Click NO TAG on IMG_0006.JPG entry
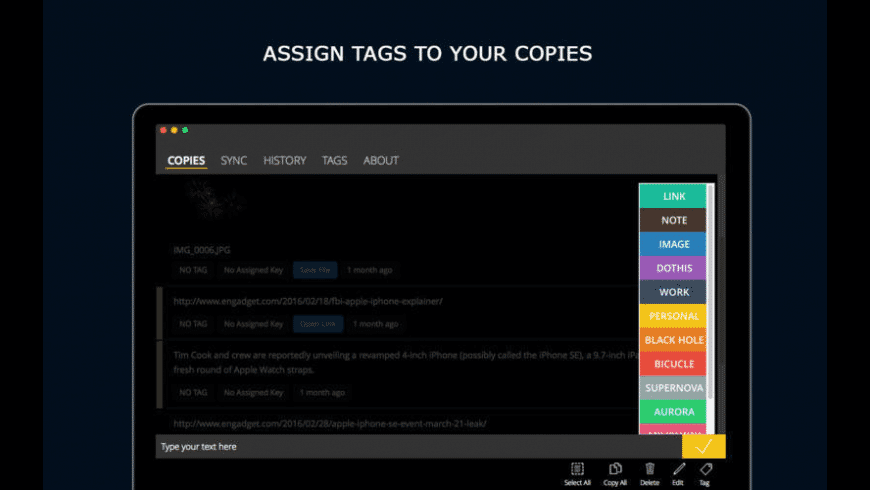870x490 pixels. (x=193, y=270)
